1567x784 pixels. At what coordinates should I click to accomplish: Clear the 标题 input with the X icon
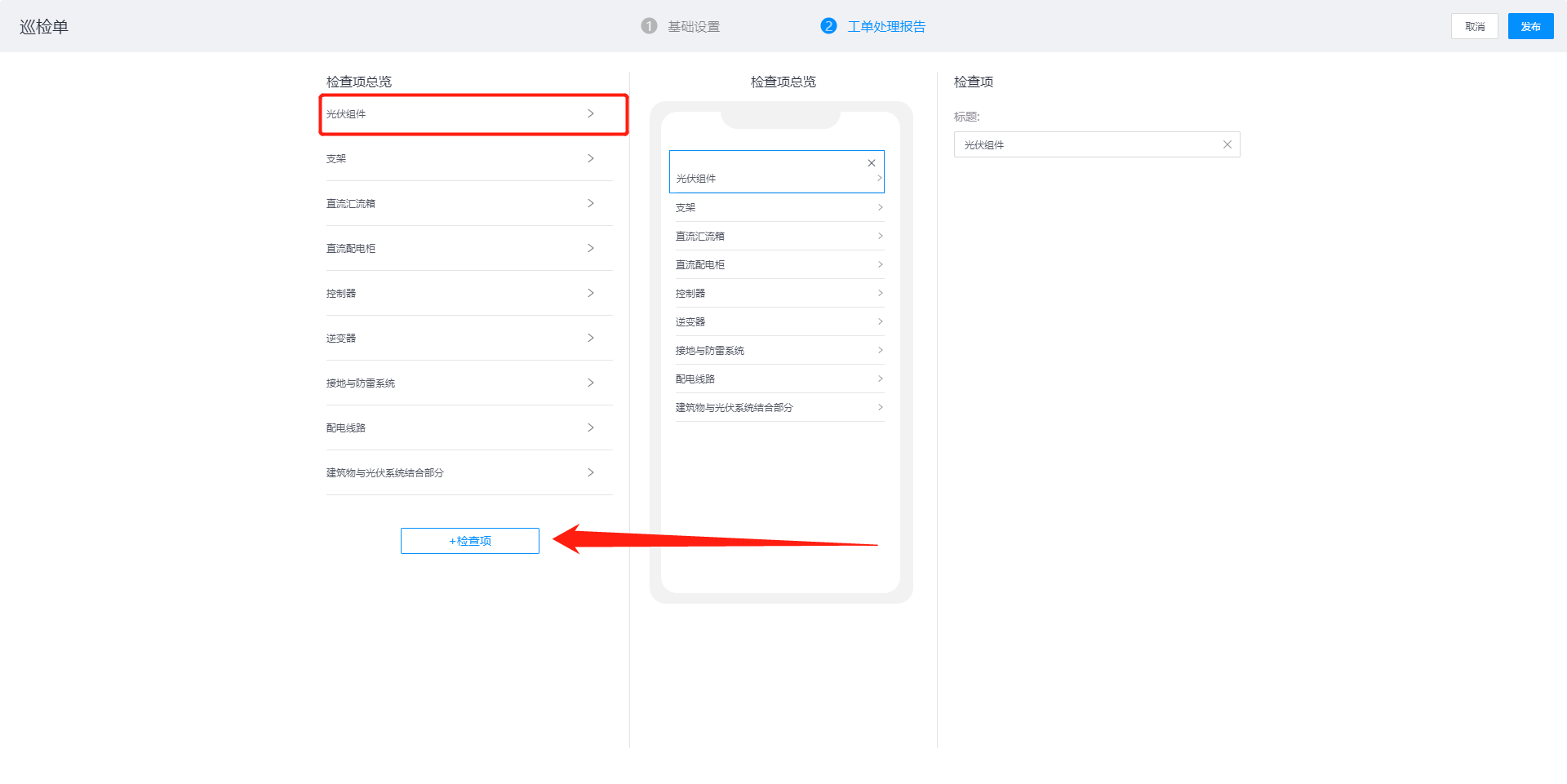[1227, 144]
